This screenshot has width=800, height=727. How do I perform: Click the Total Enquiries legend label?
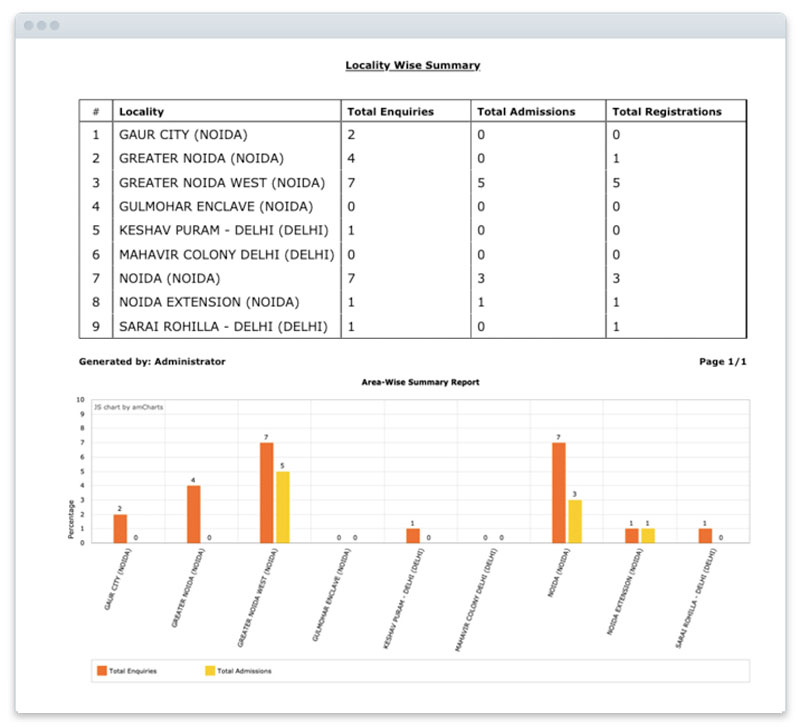(x=133, y=671)
